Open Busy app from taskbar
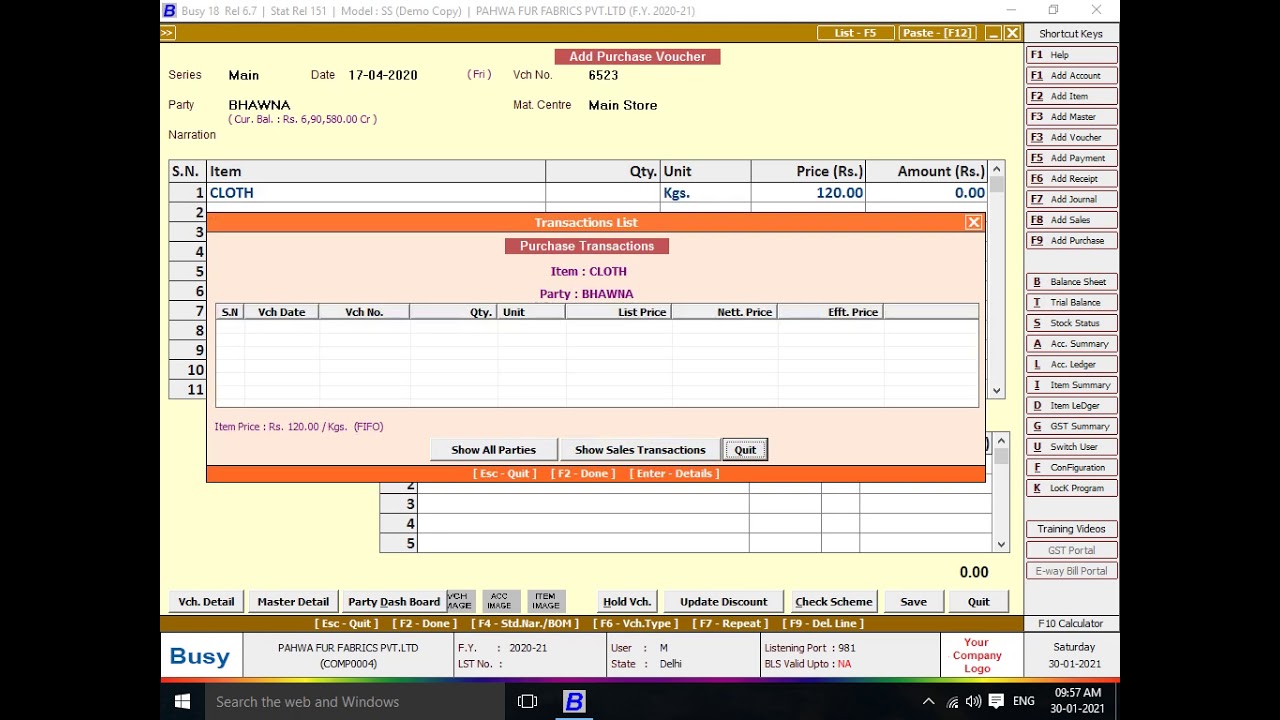The height and width of the screenshot is (720, 1280). [574, 702]
